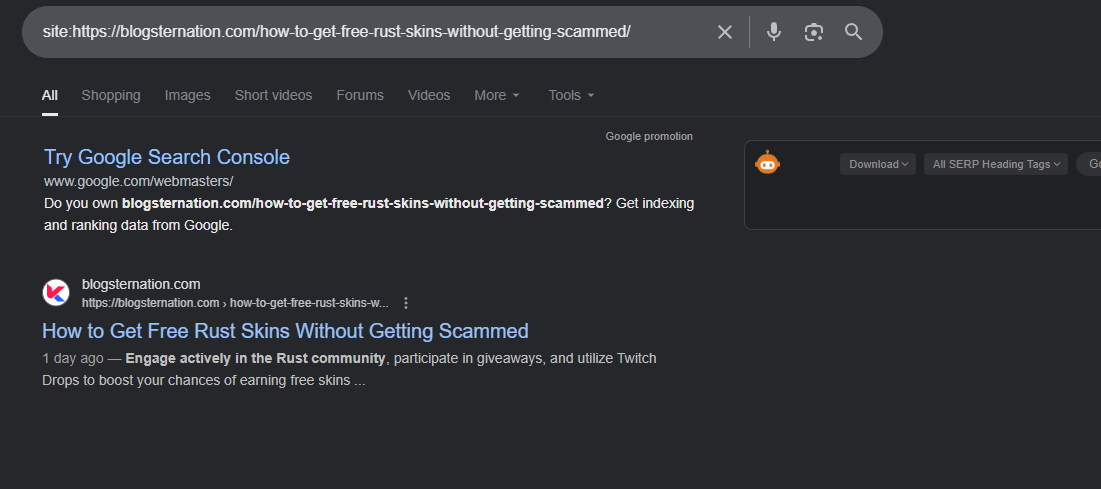Open the How to Get Free Rust Skins result

(285, 331)
